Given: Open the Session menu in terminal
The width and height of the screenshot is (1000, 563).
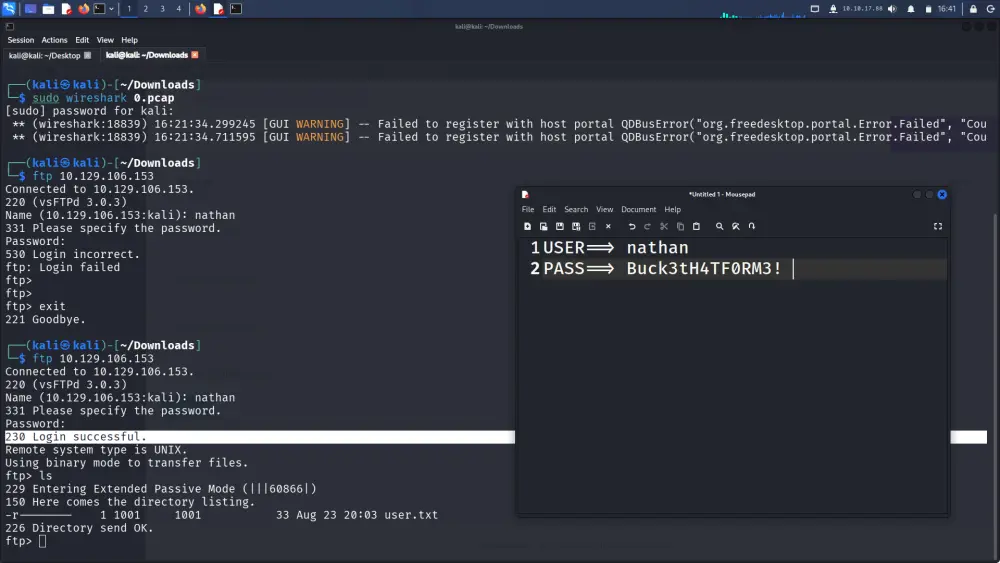Looking at the screenshot, I should (x=20, y=40).
